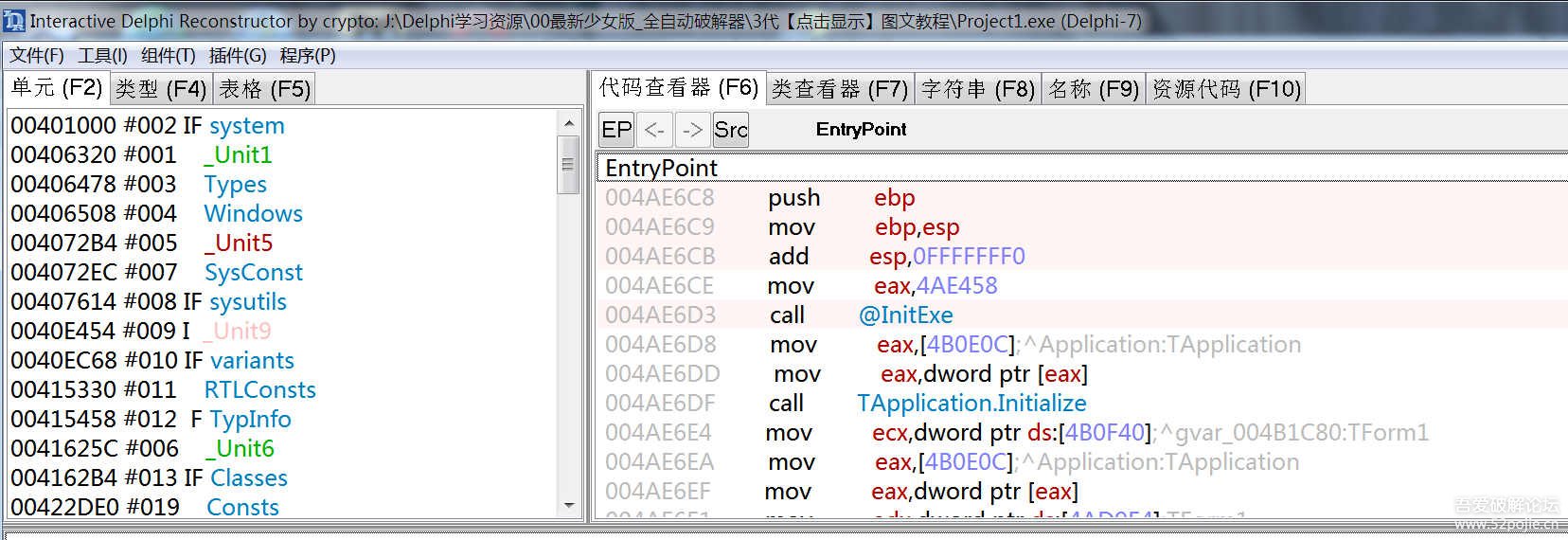1568x540 pixels.
Task: Select the Classes unit row
Action: [282, 478]
